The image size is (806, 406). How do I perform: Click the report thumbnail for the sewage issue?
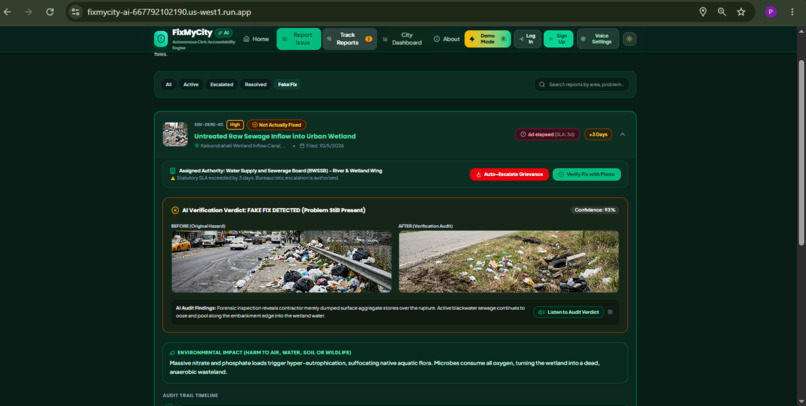pos(175,134)
